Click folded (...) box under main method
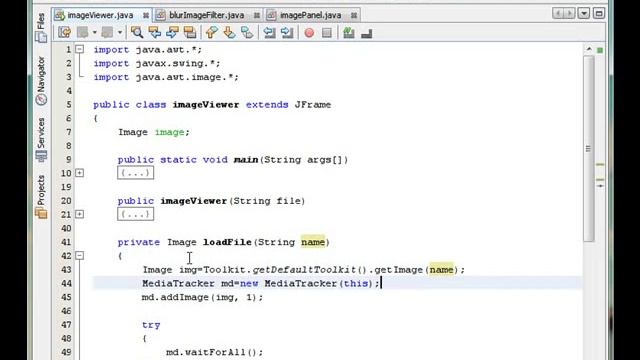The height and width of the screenshot is (360, 640). [x=136, y=173]
